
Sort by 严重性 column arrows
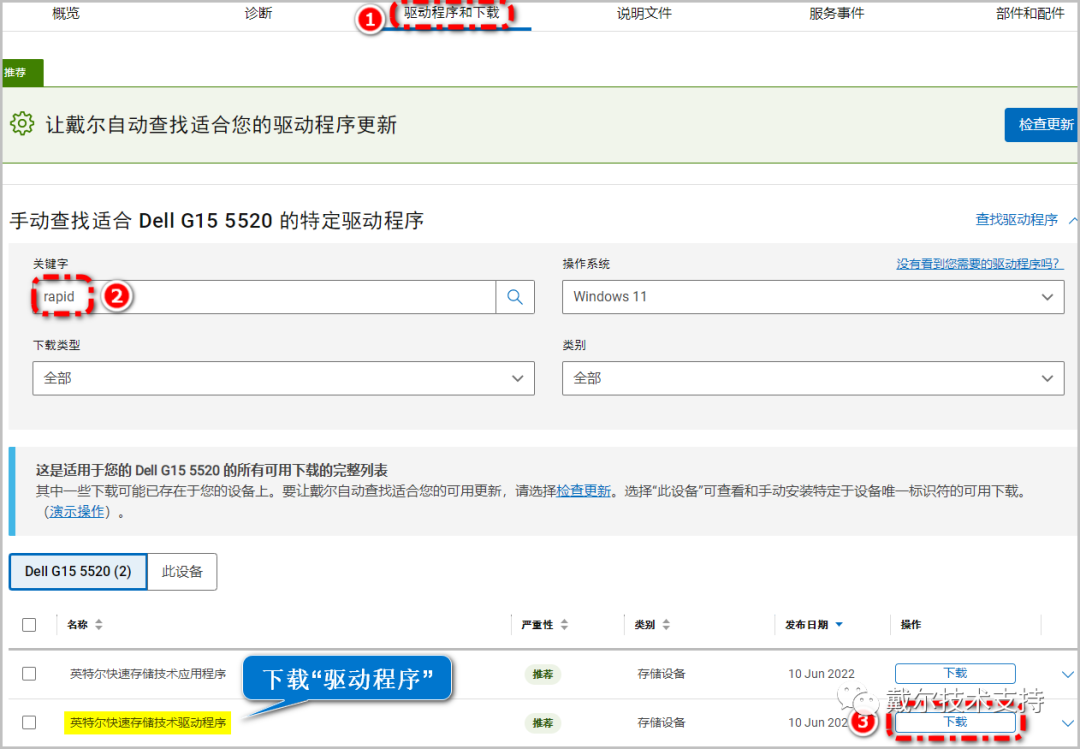click(564, 624)
